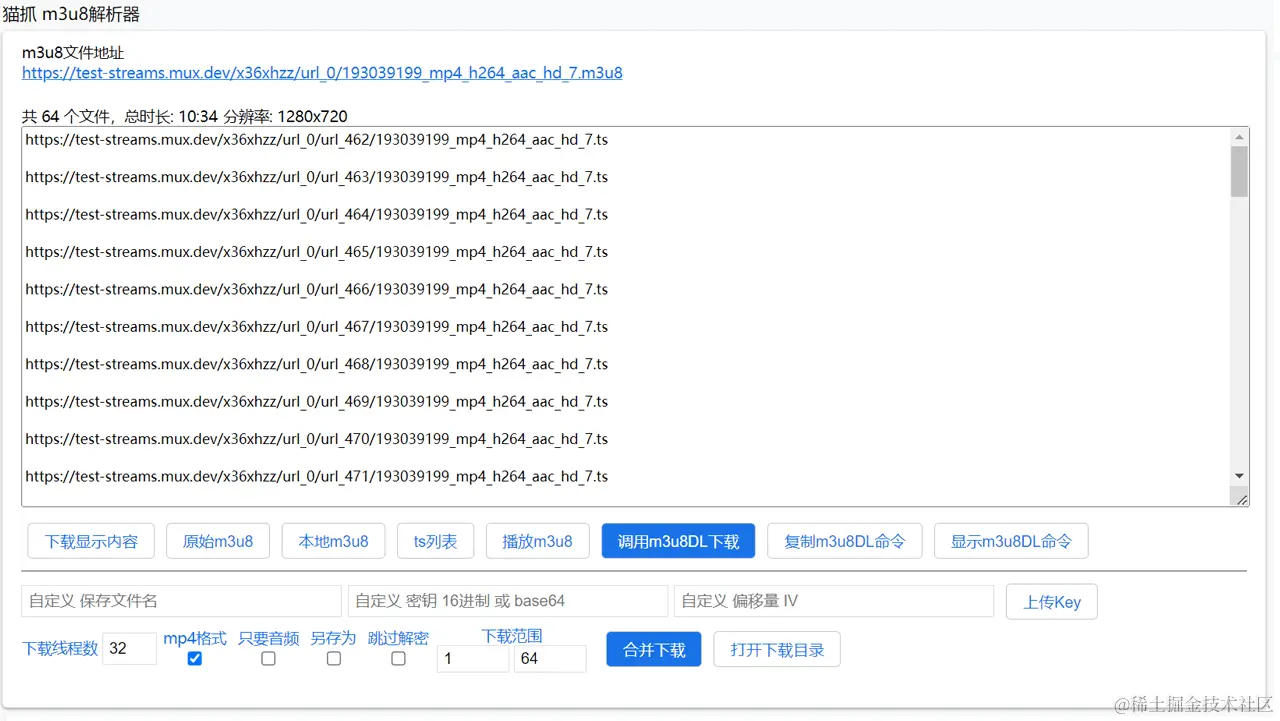The height and width of the screenshot is (721, 1280).
Task: Click the url_463 ts file line
Action: (317, 177)
